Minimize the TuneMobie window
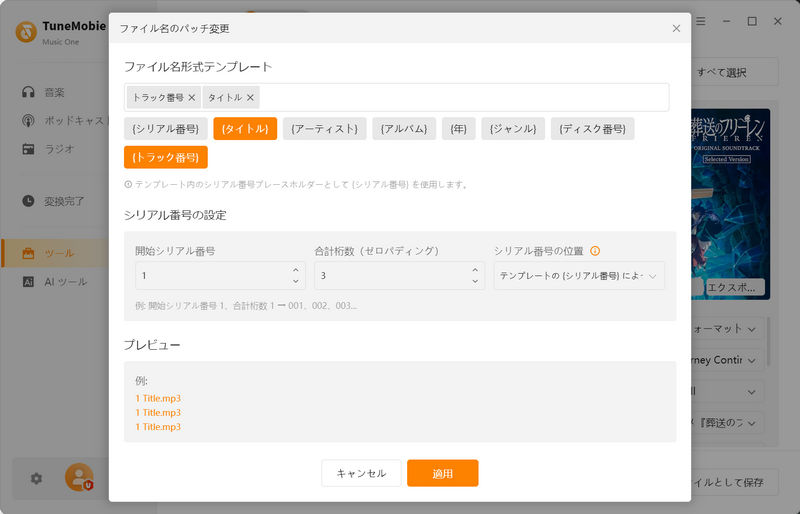Screen dimensions: 800x514 (x=727, y=21)
